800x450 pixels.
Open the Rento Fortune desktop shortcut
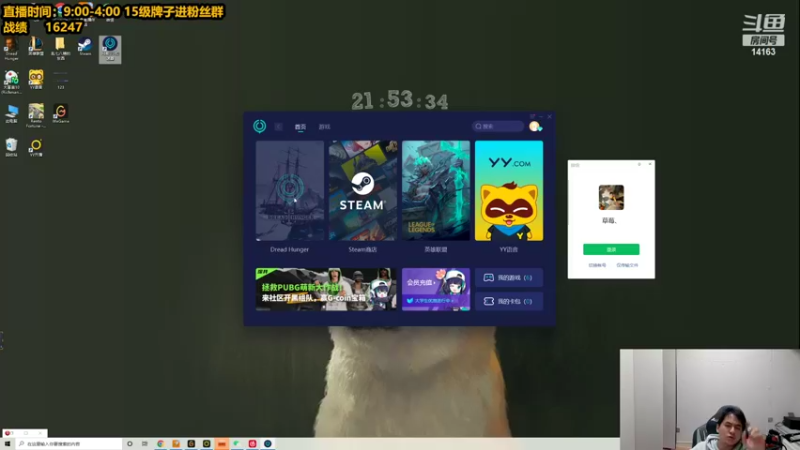pos(36,115)
